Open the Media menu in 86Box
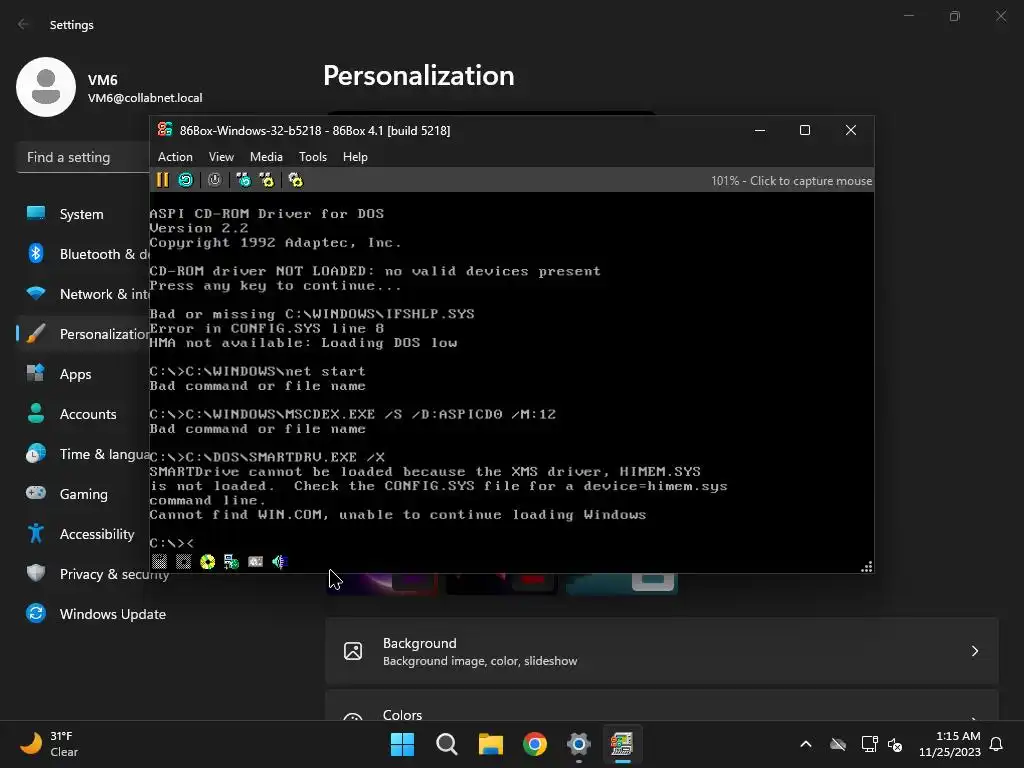 [266, 157]
